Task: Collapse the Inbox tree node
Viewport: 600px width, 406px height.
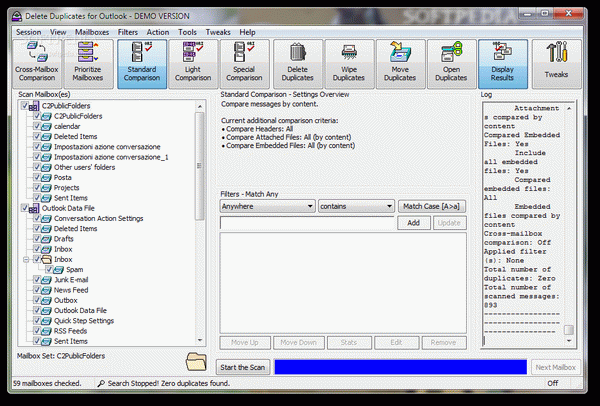Action: coord(26,259)
